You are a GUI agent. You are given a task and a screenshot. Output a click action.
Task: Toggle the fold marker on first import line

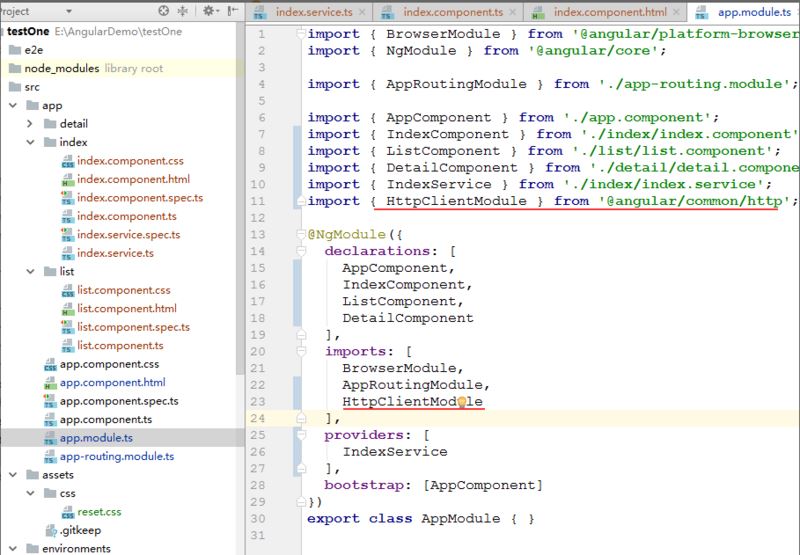[301, 34]
